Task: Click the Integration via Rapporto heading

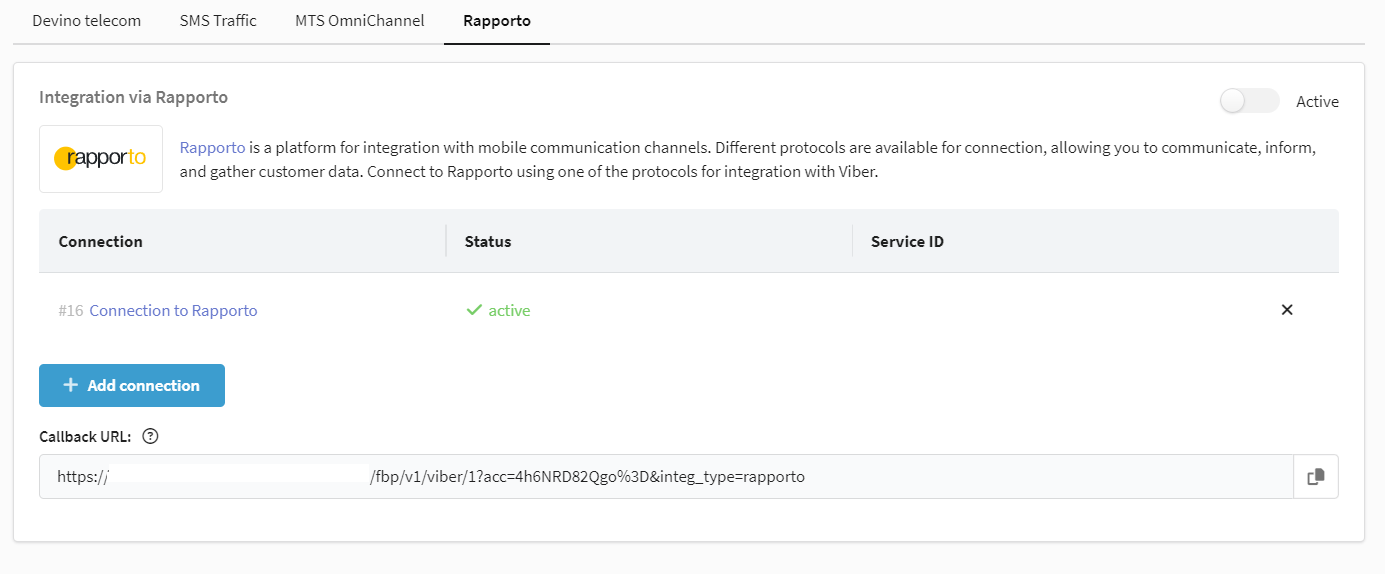Action: [x=134, y=97]
